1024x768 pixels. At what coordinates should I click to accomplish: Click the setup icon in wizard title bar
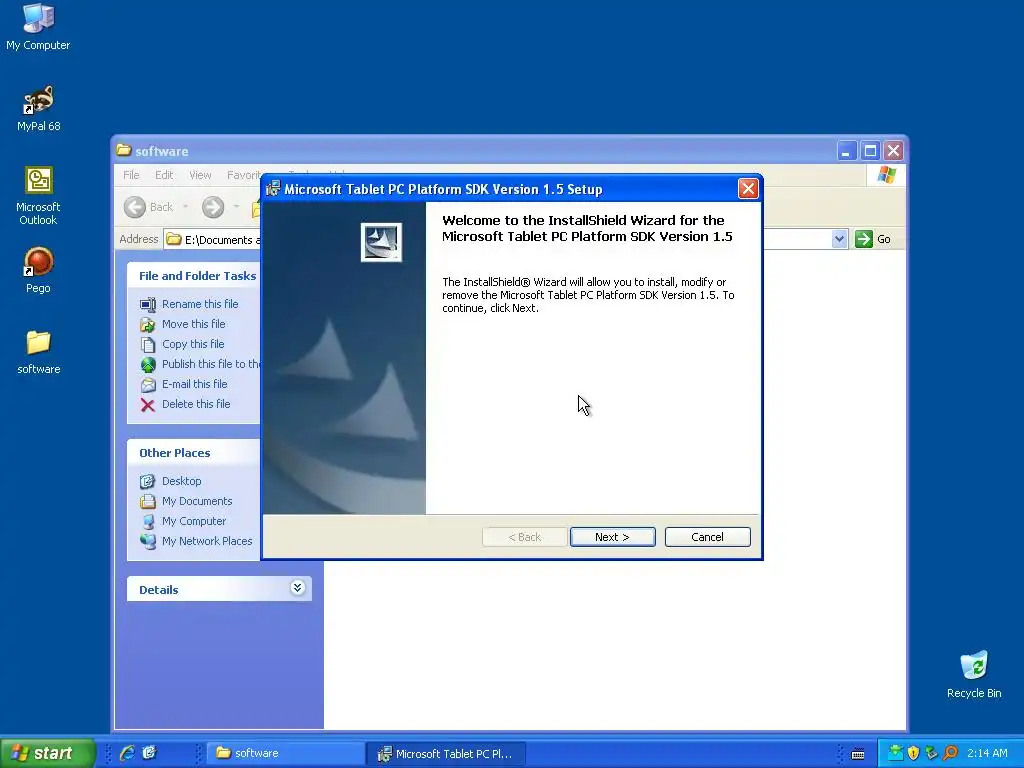(273, 189)
